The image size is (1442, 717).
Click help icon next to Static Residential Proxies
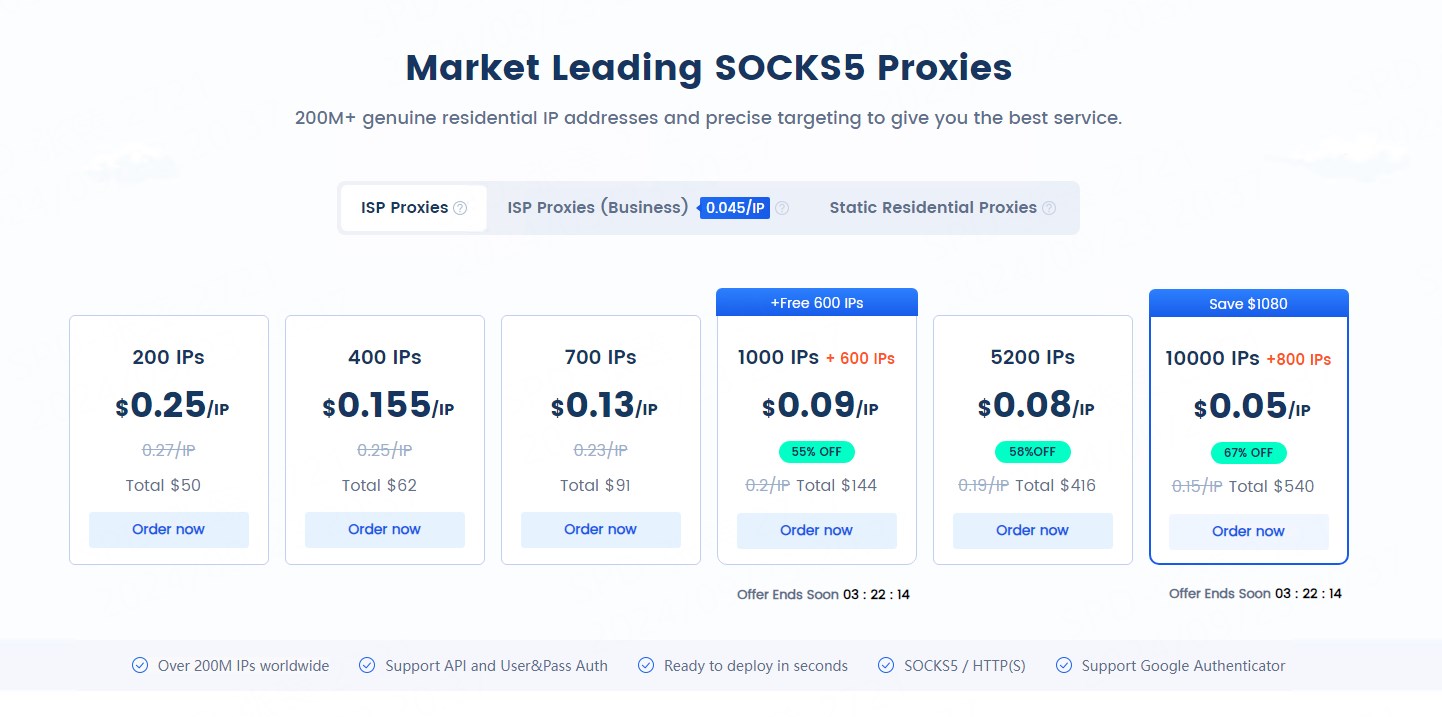[1048, 209]
